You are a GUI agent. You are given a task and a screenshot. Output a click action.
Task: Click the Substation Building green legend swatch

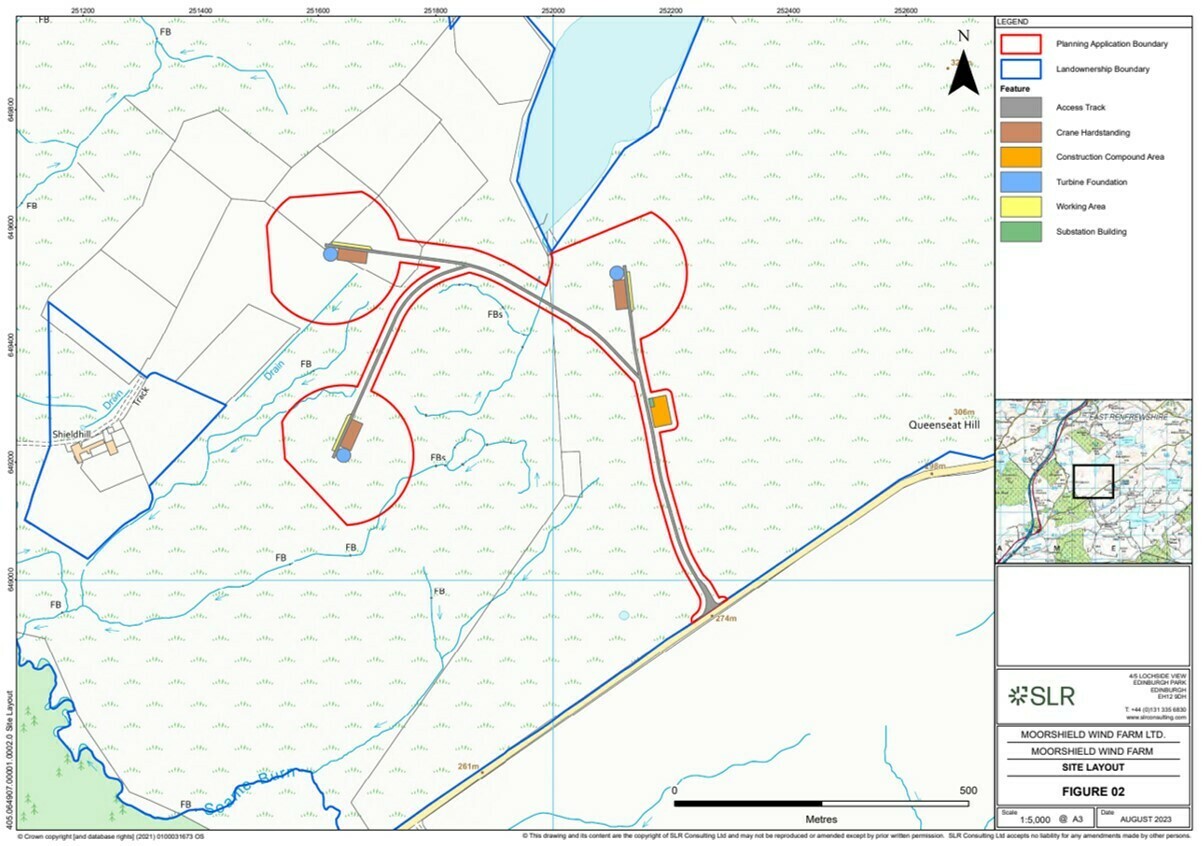pos(1021,232)
